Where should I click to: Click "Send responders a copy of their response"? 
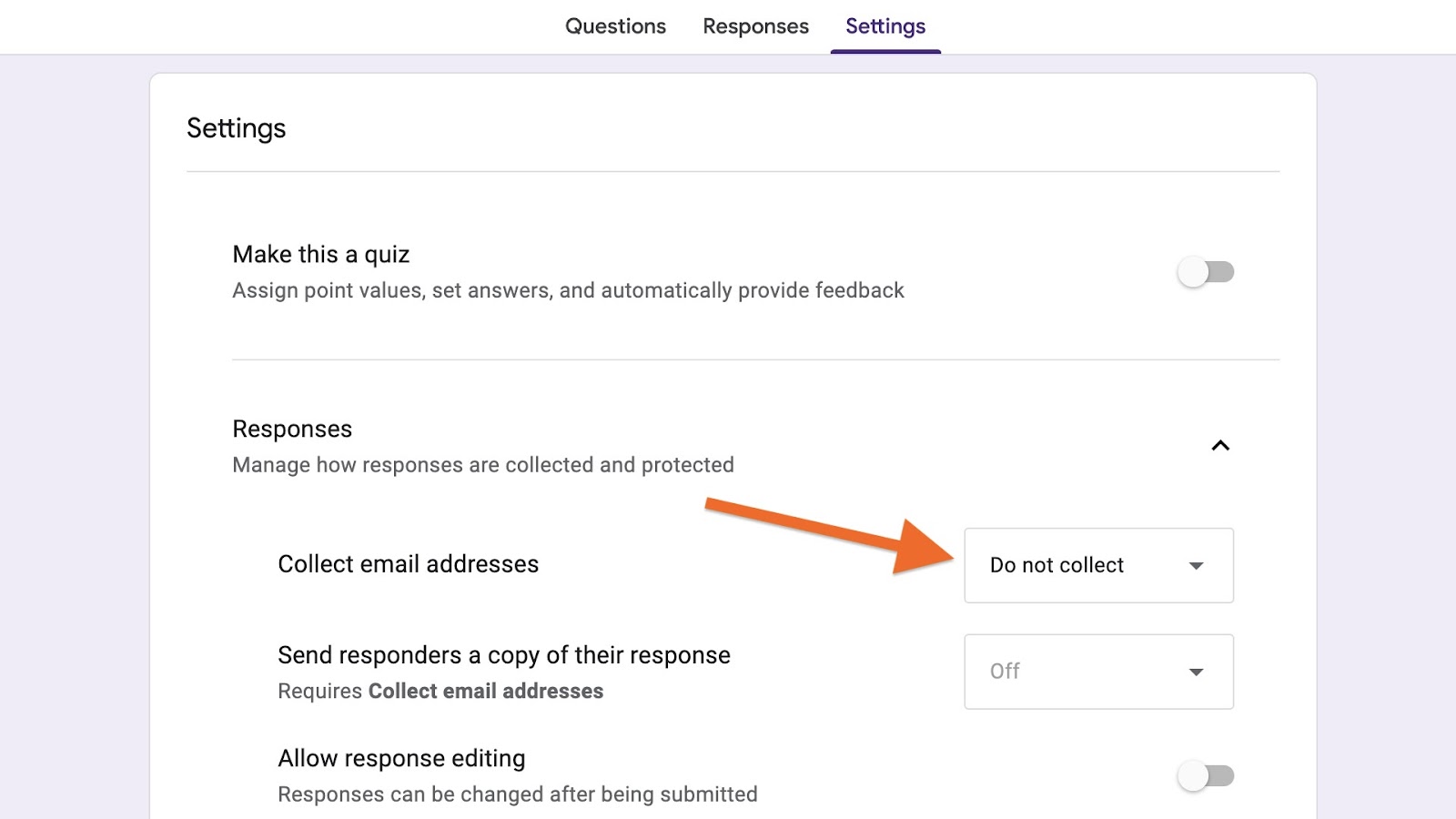pyautogui.click(x=503, y=655)
